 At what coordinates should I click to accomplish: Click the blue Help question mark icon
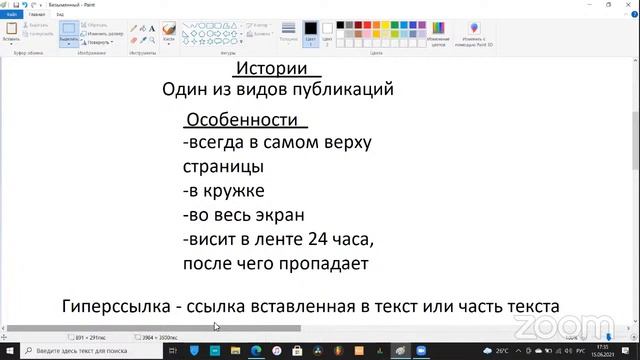pyautogui.click(x=635, y=14)
